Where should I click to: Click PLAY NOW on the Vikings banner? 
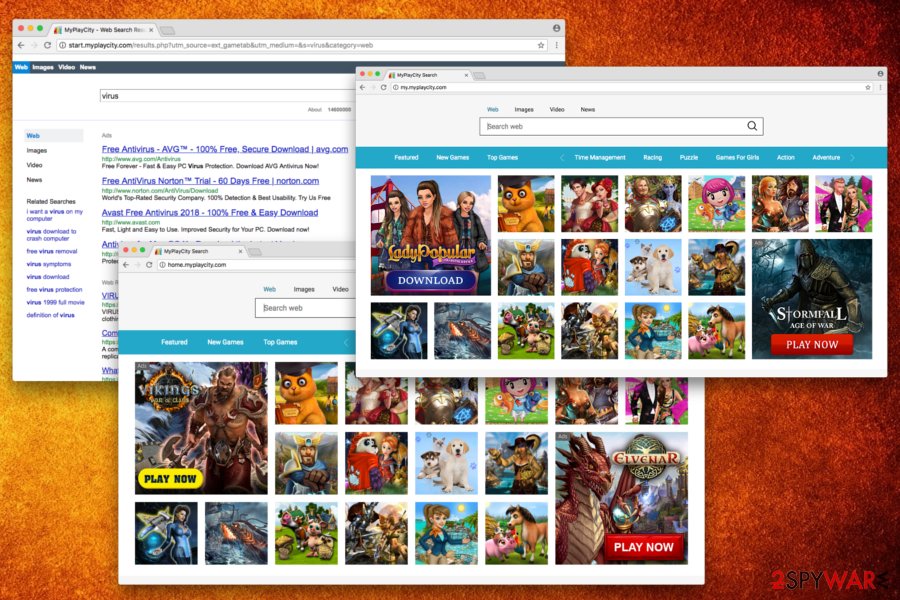click(x=171, y=480)
